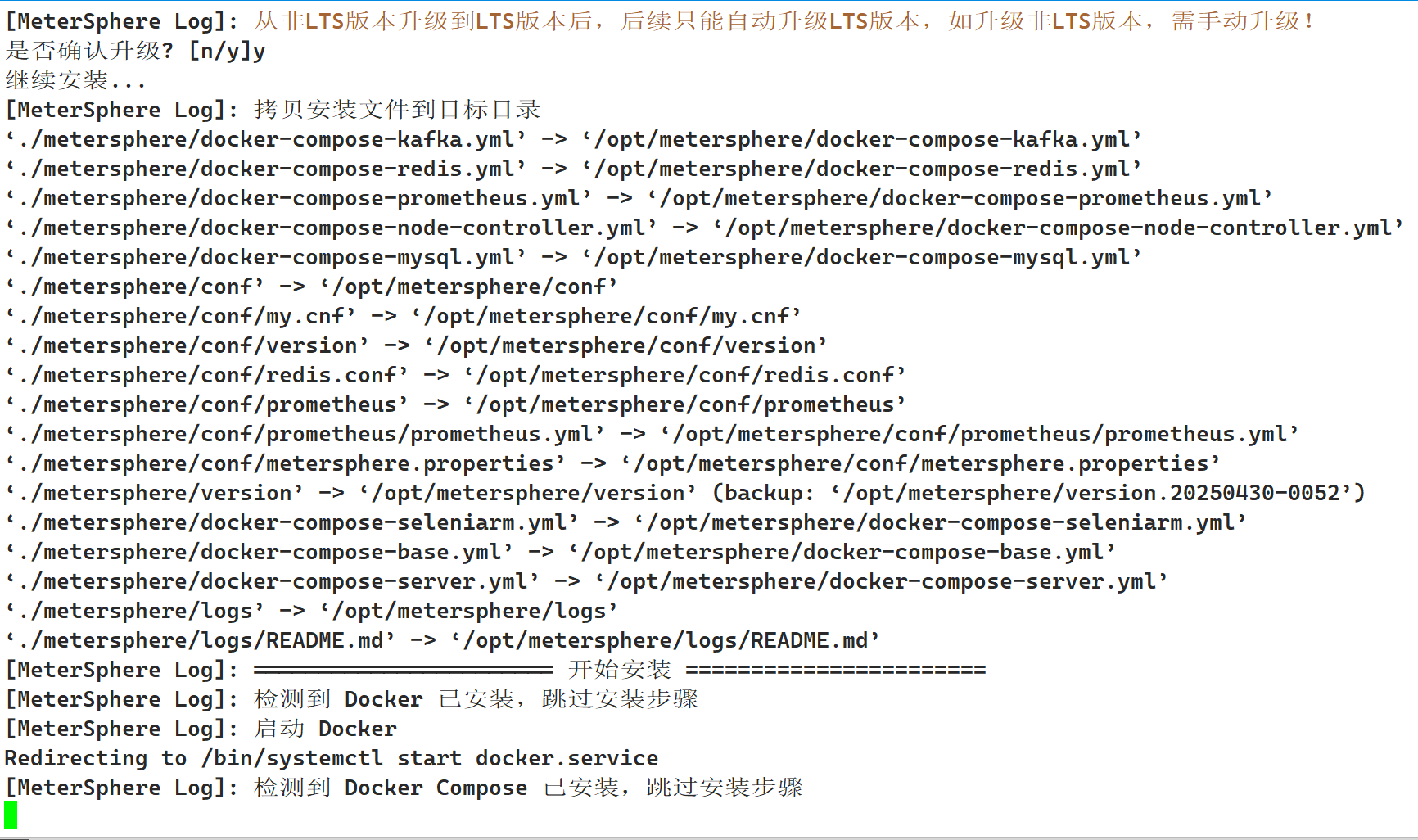1418x840 pixels.
Task: Click the '拷贝安装文件到目标目录' log line
Action: [x=397, y=110]
